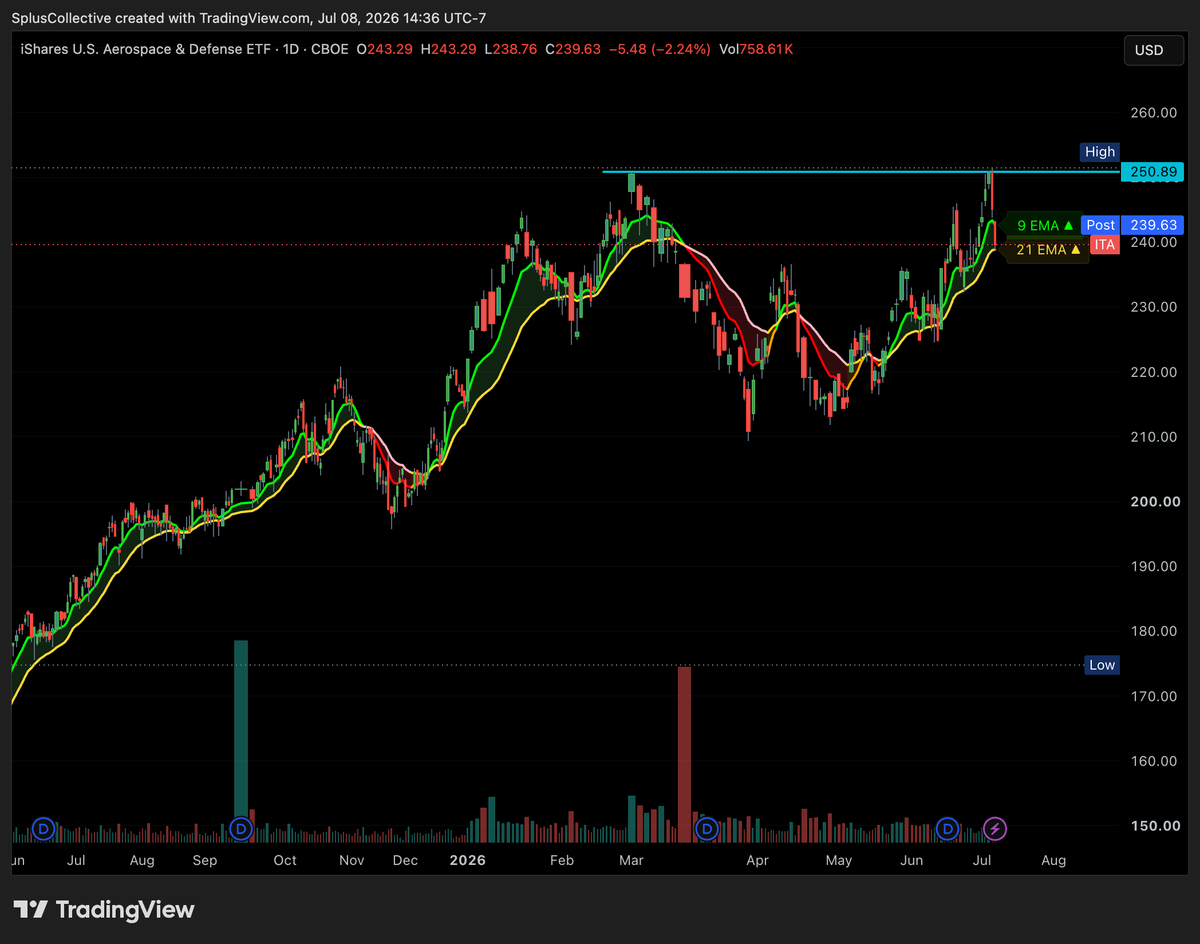Click the 2026 label on time axis
Viewport: 1200px width, 944px height.
465,860
